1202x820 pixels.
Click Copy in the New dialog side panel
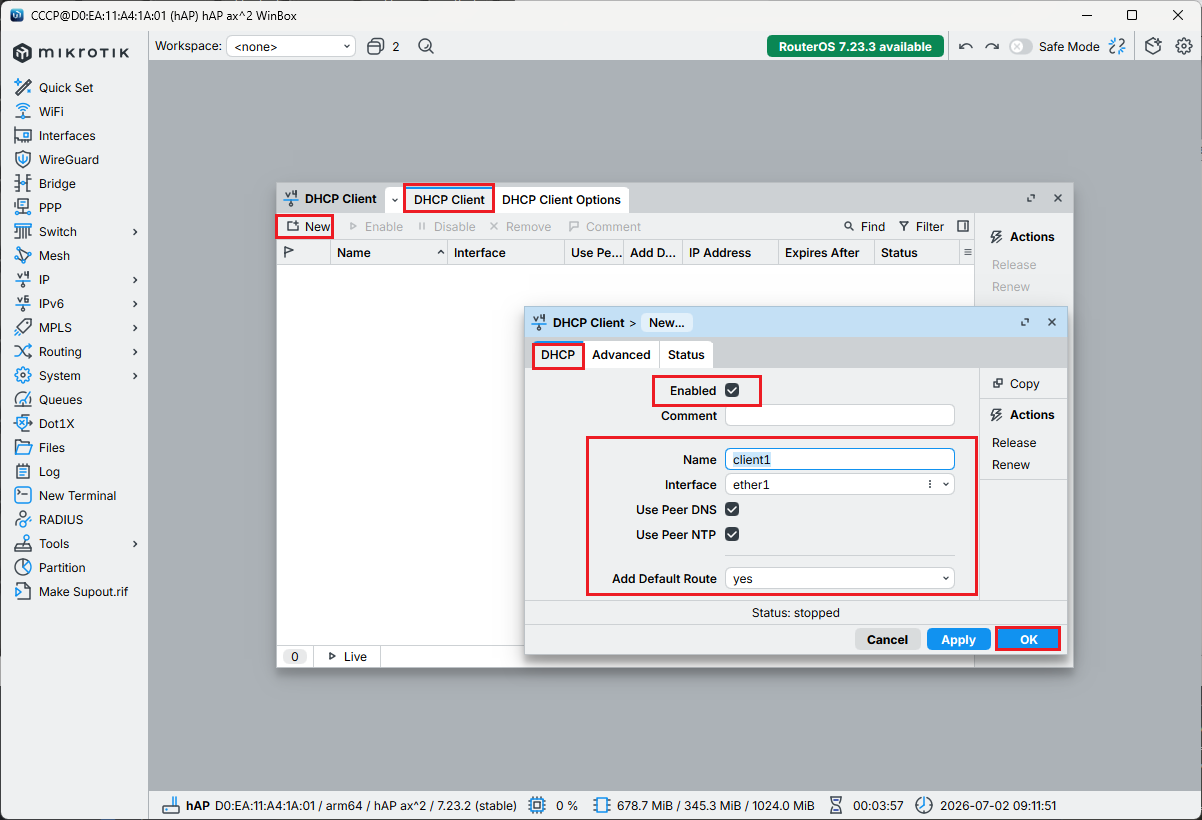click(x=1015, y=384)
